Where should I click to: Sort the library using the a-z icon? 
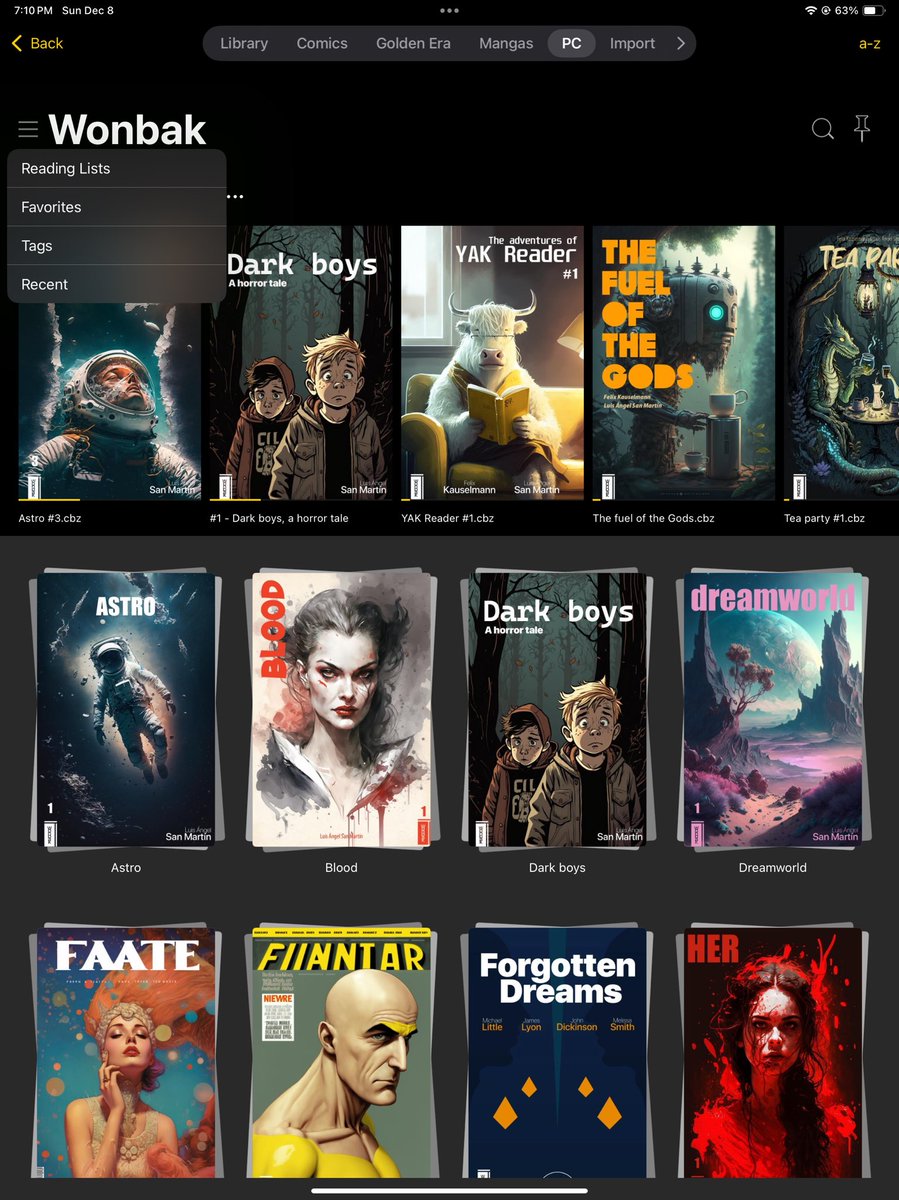[869, 44]
